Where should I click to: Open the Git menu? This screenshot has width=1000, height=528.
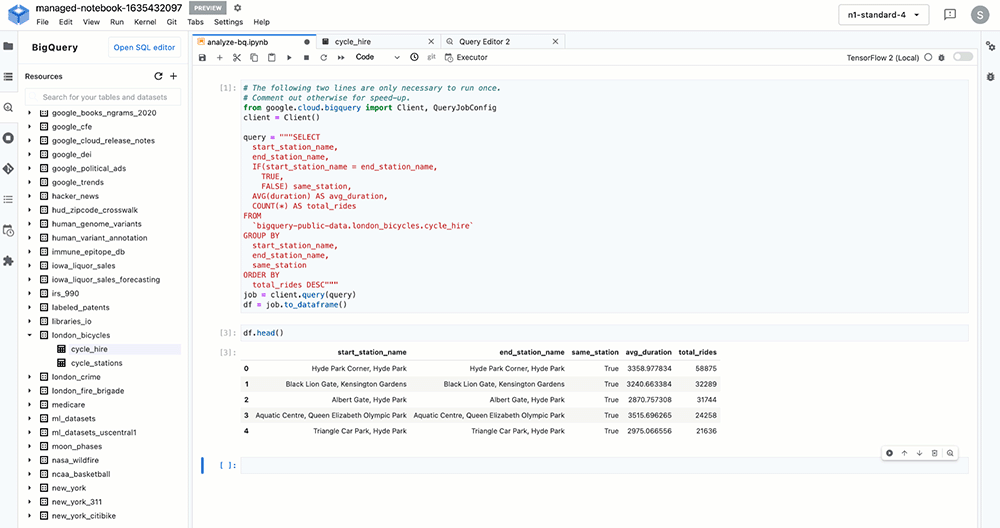(172, 22)
